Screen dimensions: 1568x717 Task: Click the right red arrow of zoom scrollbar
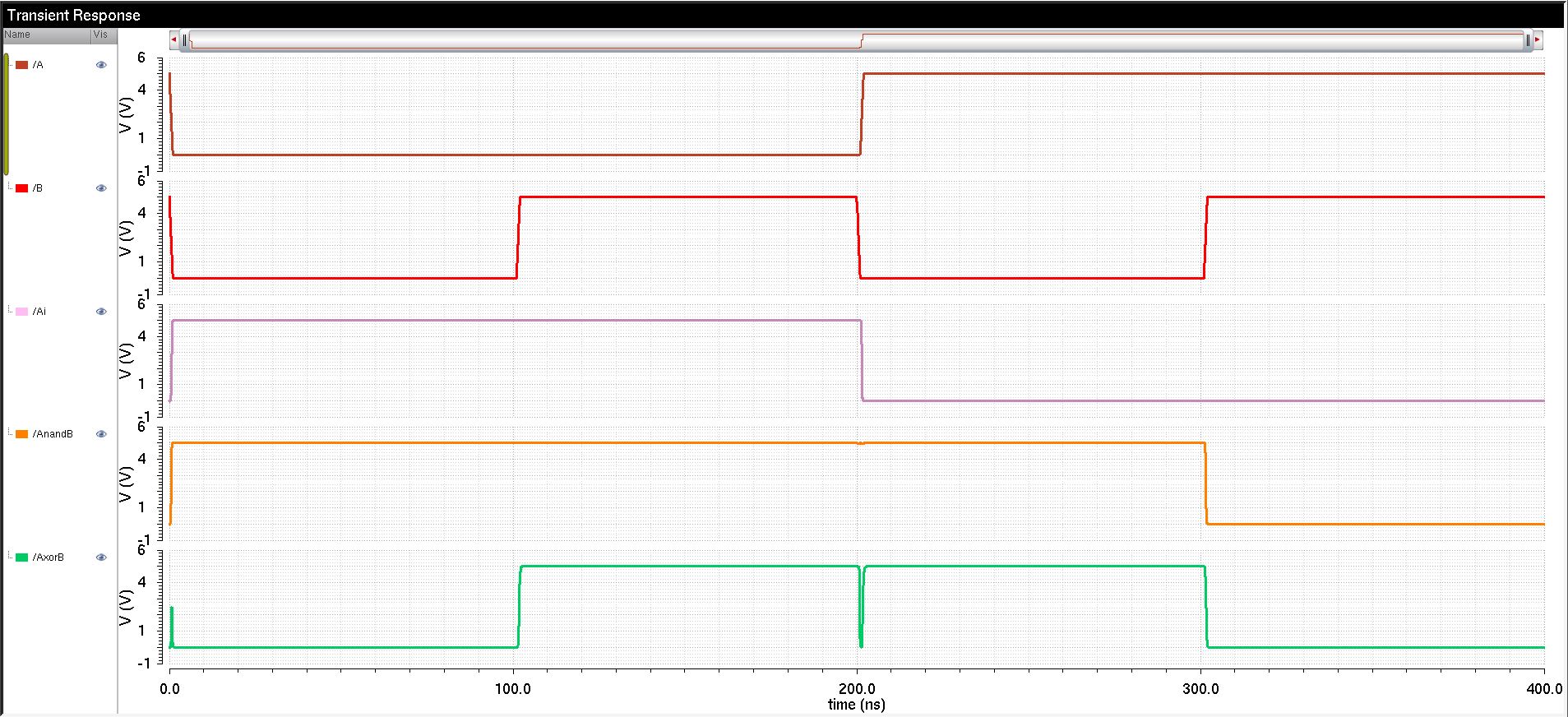coord(1537,39)
